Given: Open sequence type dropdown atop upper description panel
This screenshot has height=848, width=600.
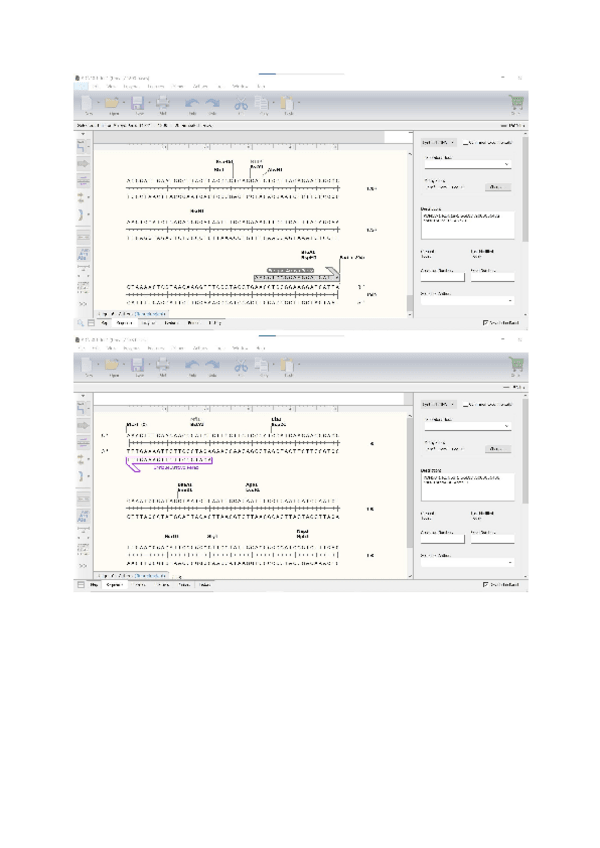Looking at the screenshot, I should click(x=438, y=143).
